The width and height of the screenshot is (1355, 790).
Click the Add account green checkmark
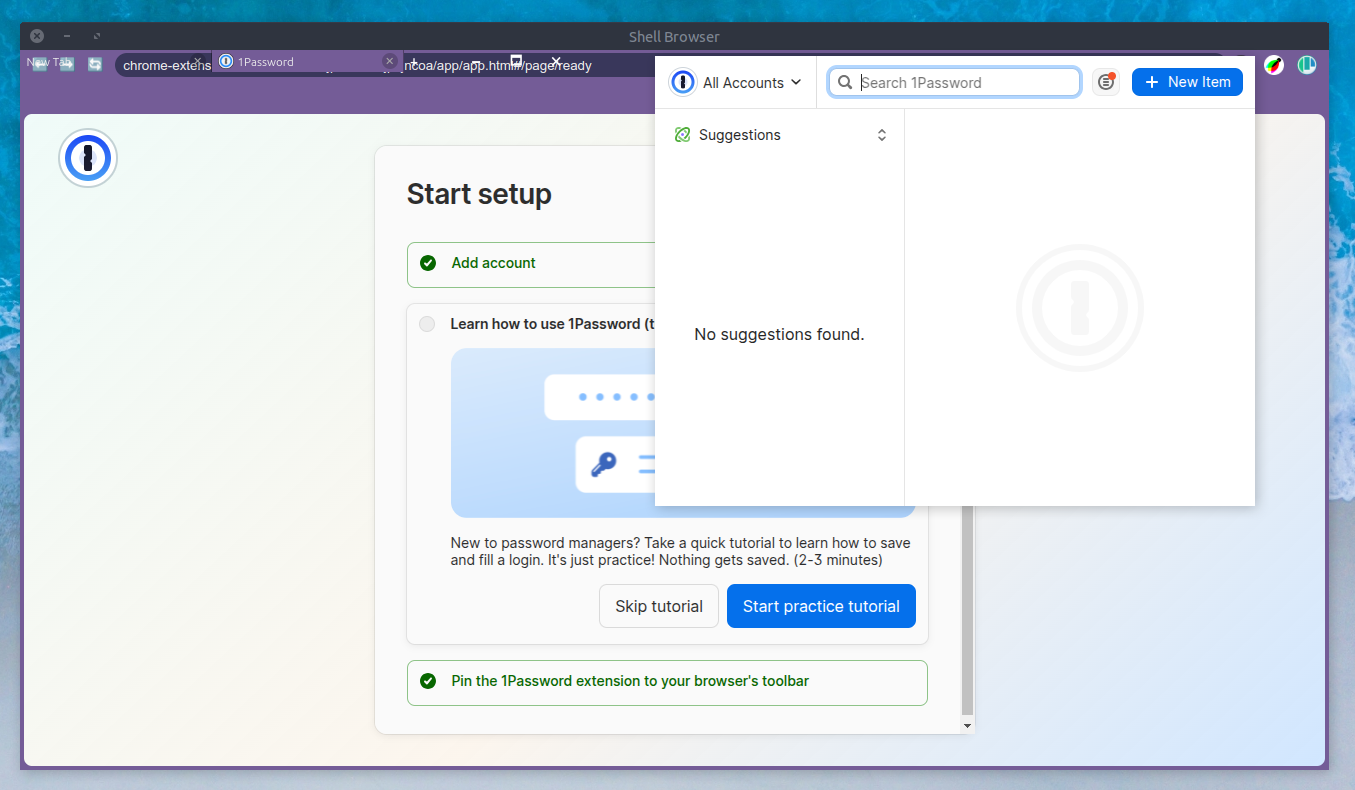[x=428, y=263]
